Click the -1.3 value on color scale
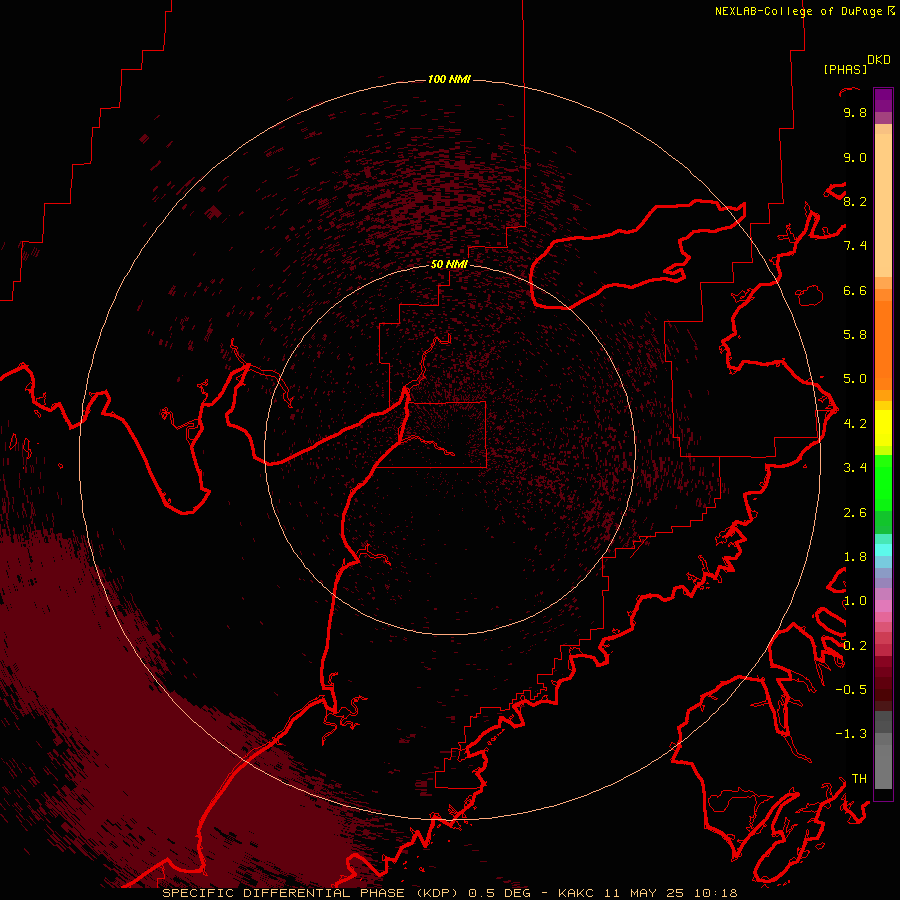The width and height of the screenshot is (900, 900). 851,734
